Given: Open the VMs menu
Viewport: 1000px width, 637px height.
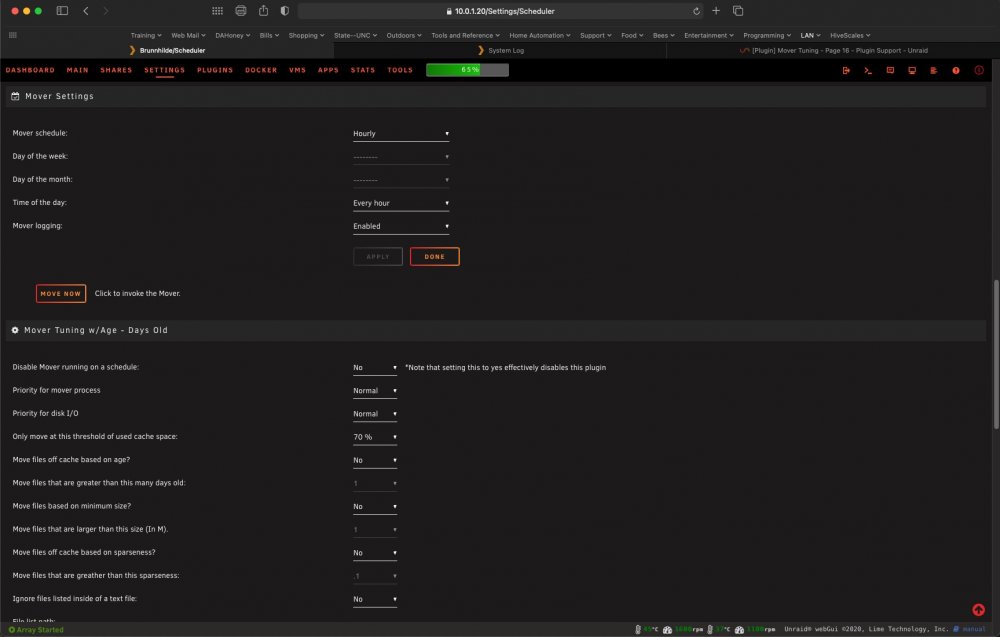Looking at the screenshot, I should [x=297, y=70].
